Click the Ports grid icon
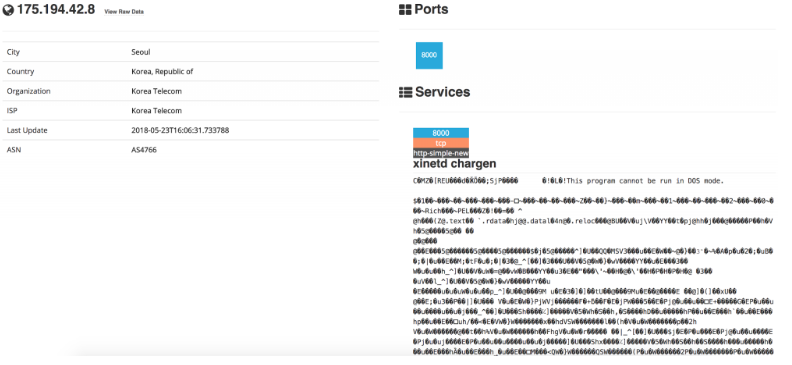Screen dimensions: 792x365 (x=405, y=10)
